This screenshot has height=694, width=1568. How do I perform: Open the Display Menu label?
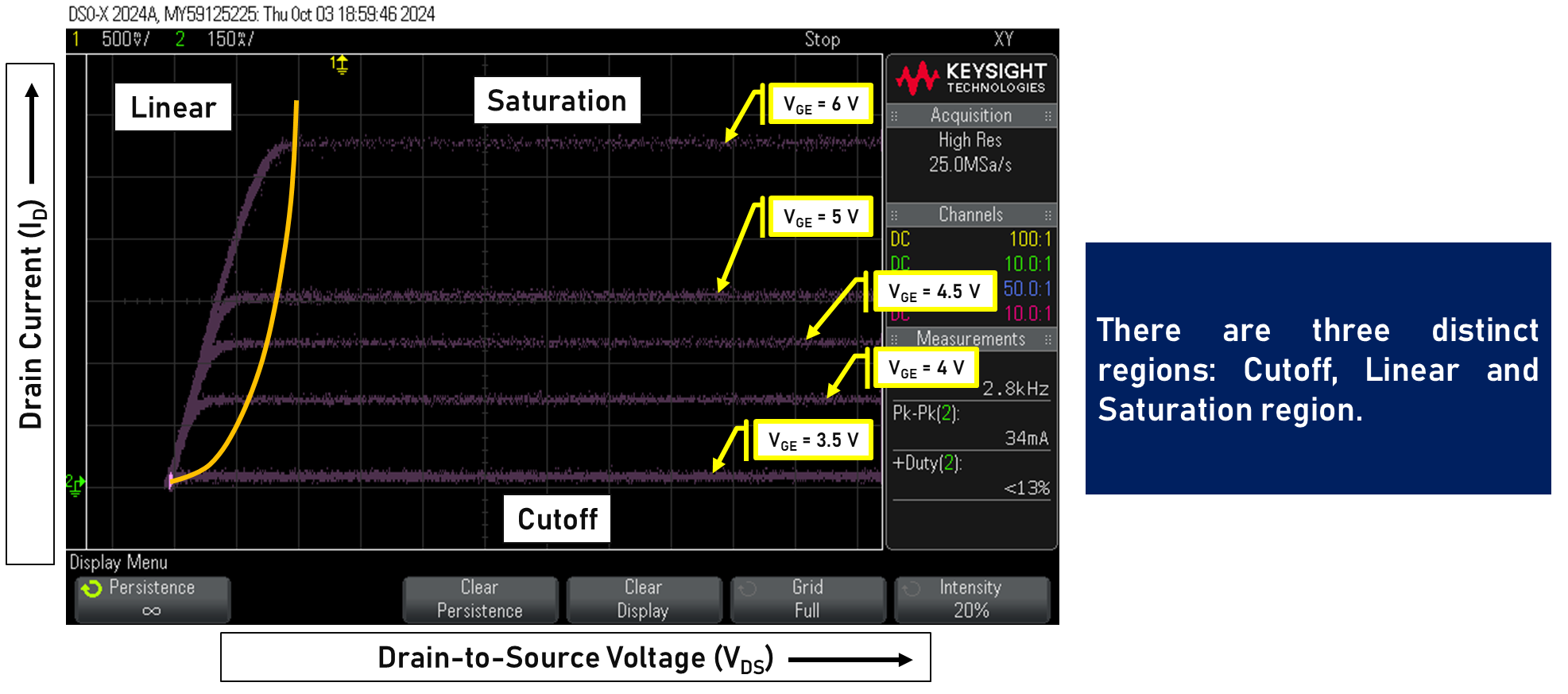click(118, 562)
